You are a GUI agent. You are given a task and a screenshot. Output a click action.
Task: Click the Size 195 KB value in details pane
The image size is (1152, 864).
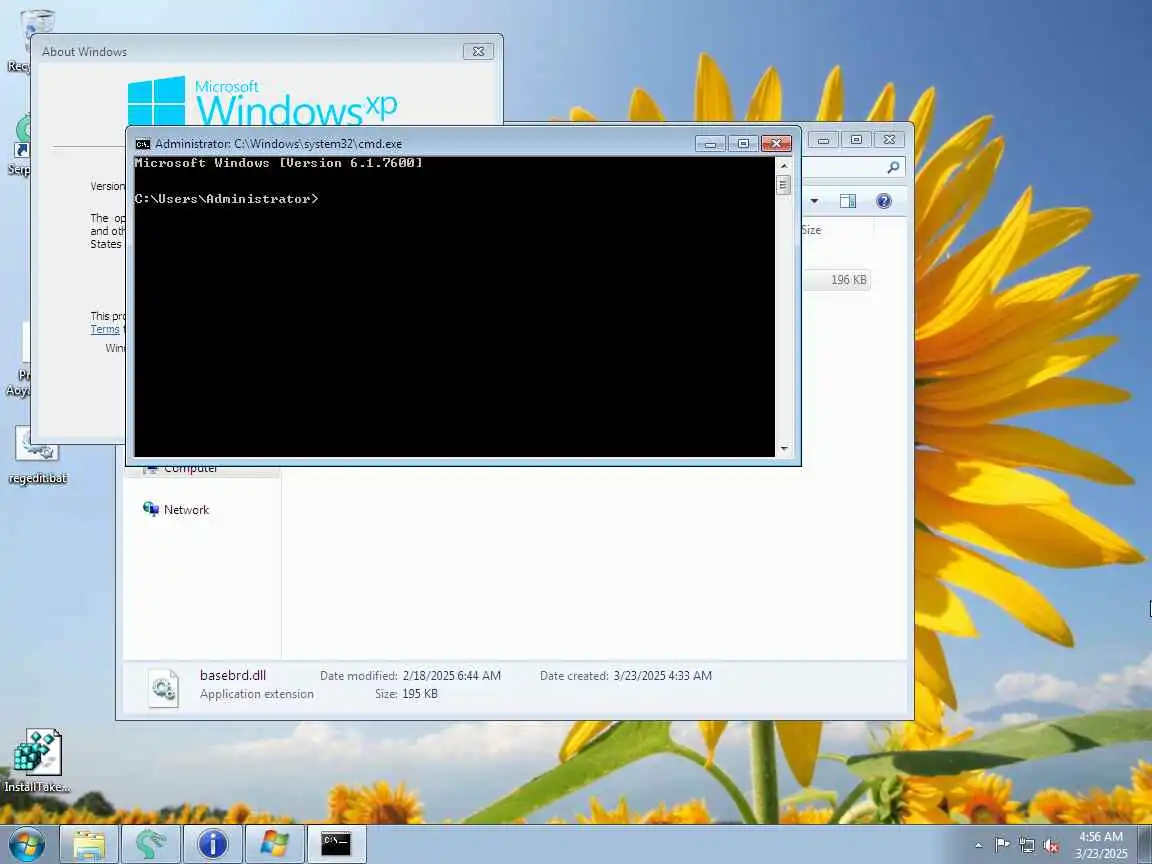click(420, 694)
